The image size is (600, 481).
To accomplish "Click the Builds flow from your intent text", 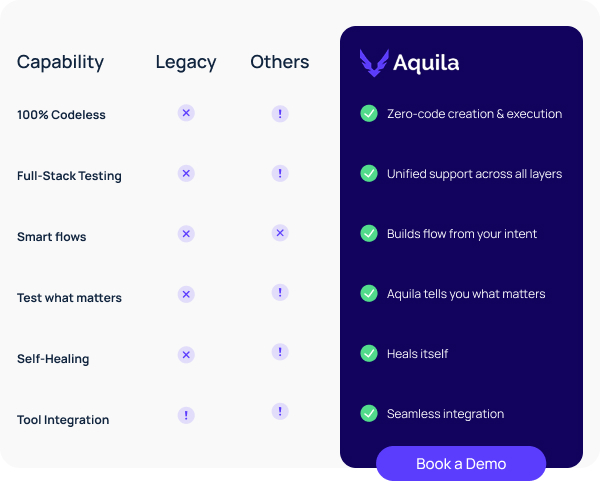I will 462,234.
